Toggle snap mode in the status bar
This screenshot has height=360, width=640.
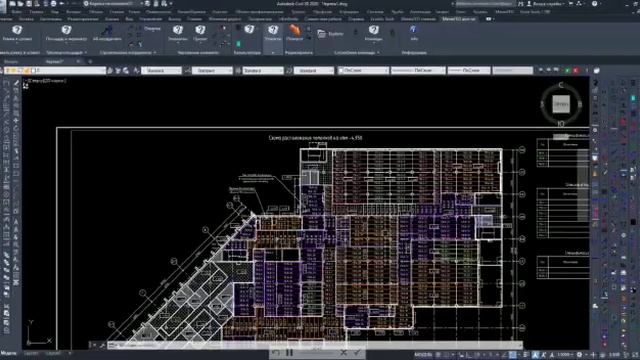pos(446,355)
